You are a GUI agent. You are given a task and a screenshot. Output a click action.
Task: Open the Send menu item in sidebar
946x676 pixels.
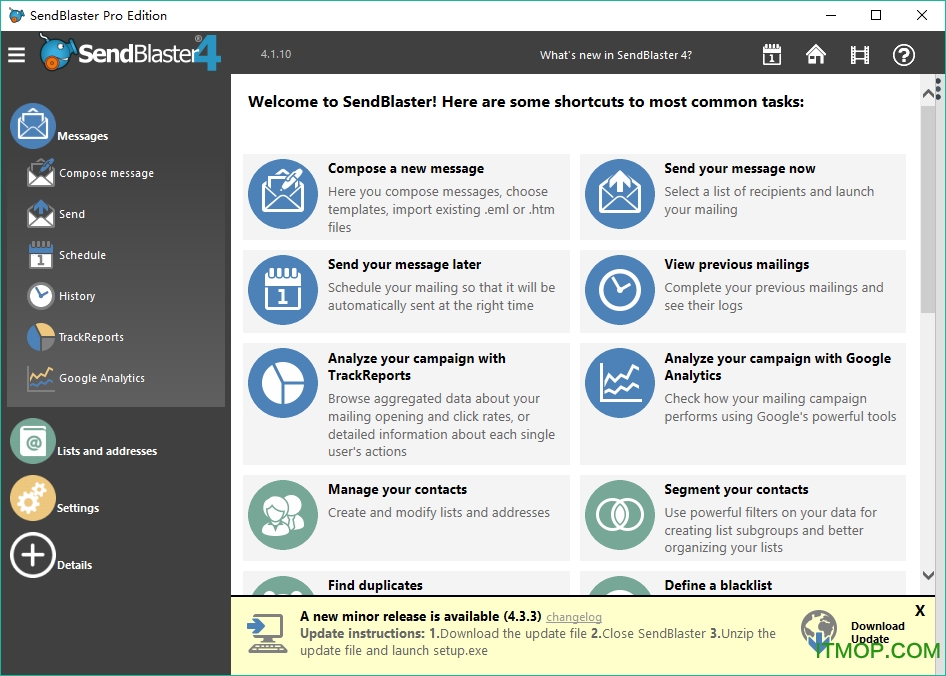click(72, 214)
